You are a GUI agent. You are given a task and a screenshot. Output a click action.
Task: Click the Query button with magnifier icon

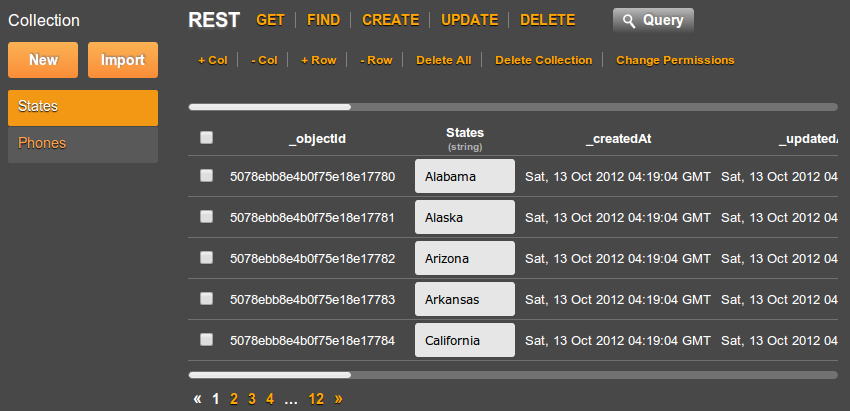[653, 20]
